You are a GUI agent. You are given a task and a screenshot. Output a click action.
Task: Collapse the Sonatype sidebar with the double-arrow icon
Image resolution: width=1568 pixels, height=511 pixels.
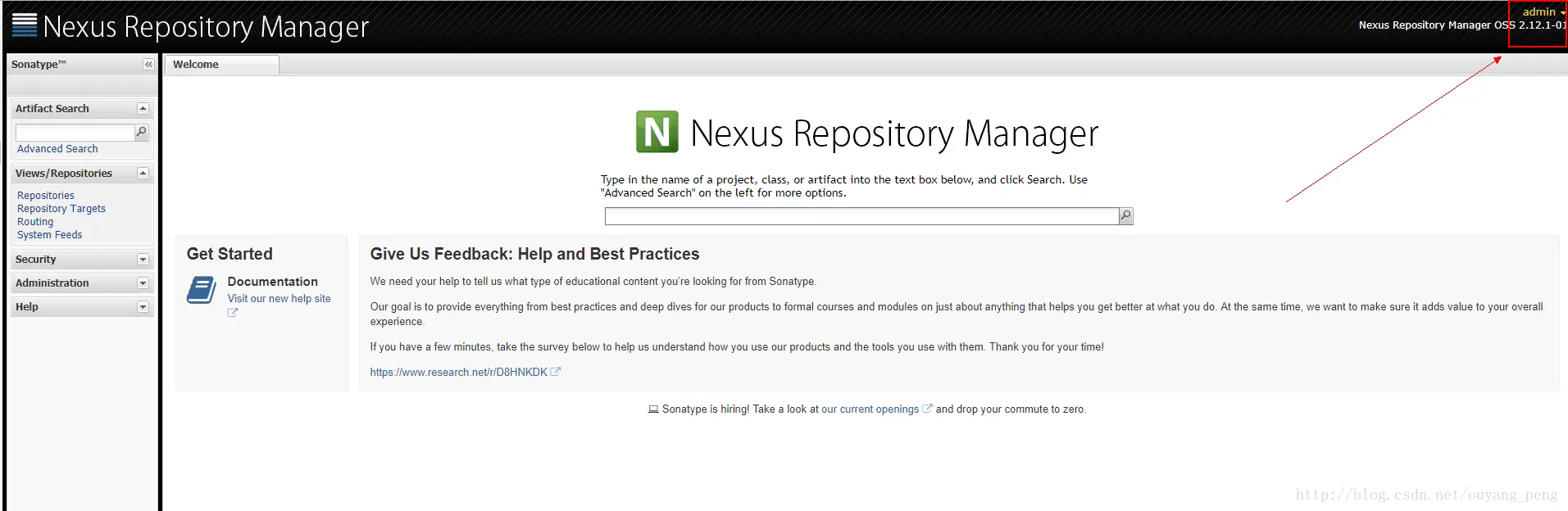tap(148, 65)
